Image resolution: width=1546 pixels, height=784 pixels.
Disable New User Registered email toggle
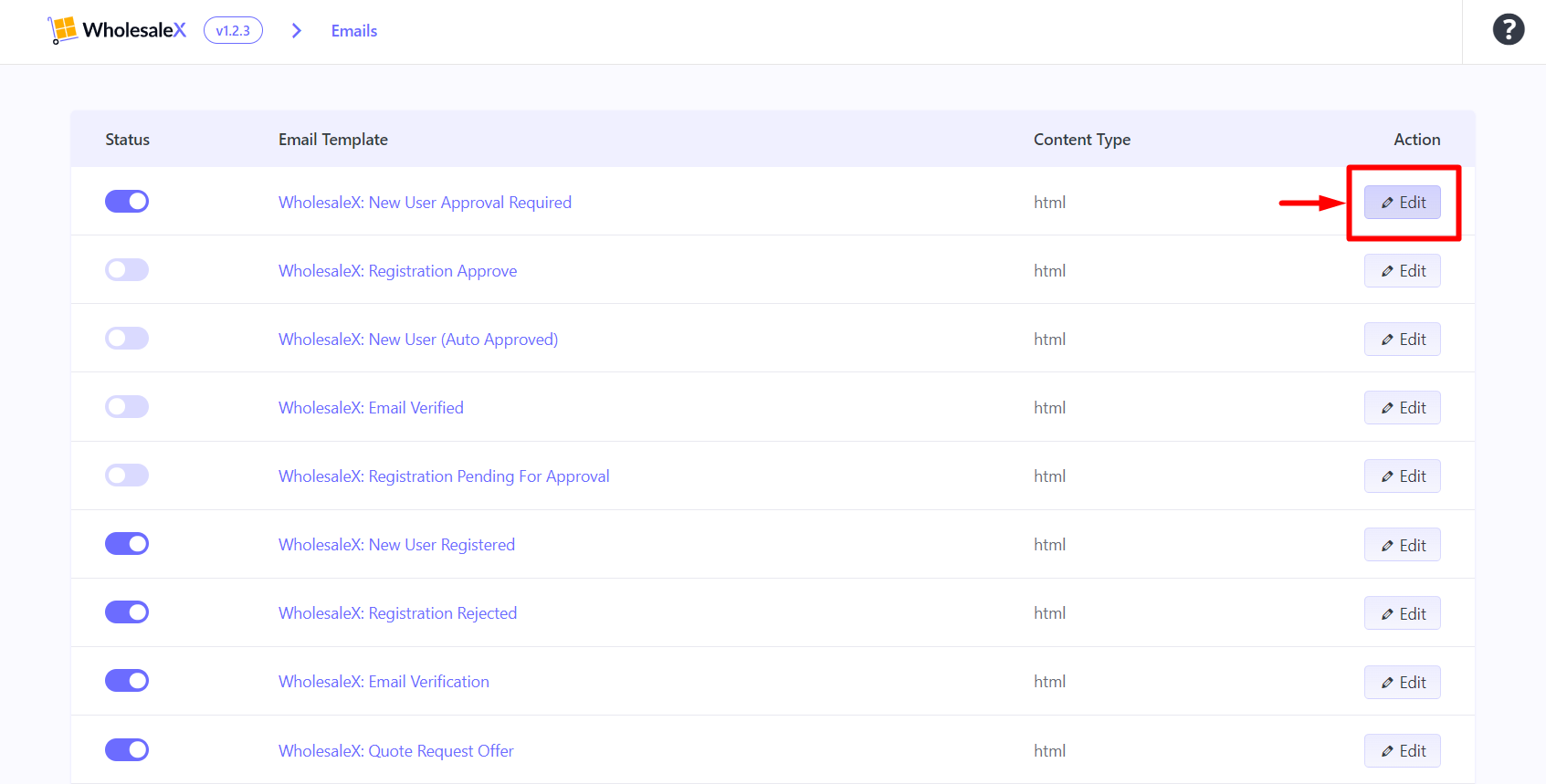click(127, 544)
